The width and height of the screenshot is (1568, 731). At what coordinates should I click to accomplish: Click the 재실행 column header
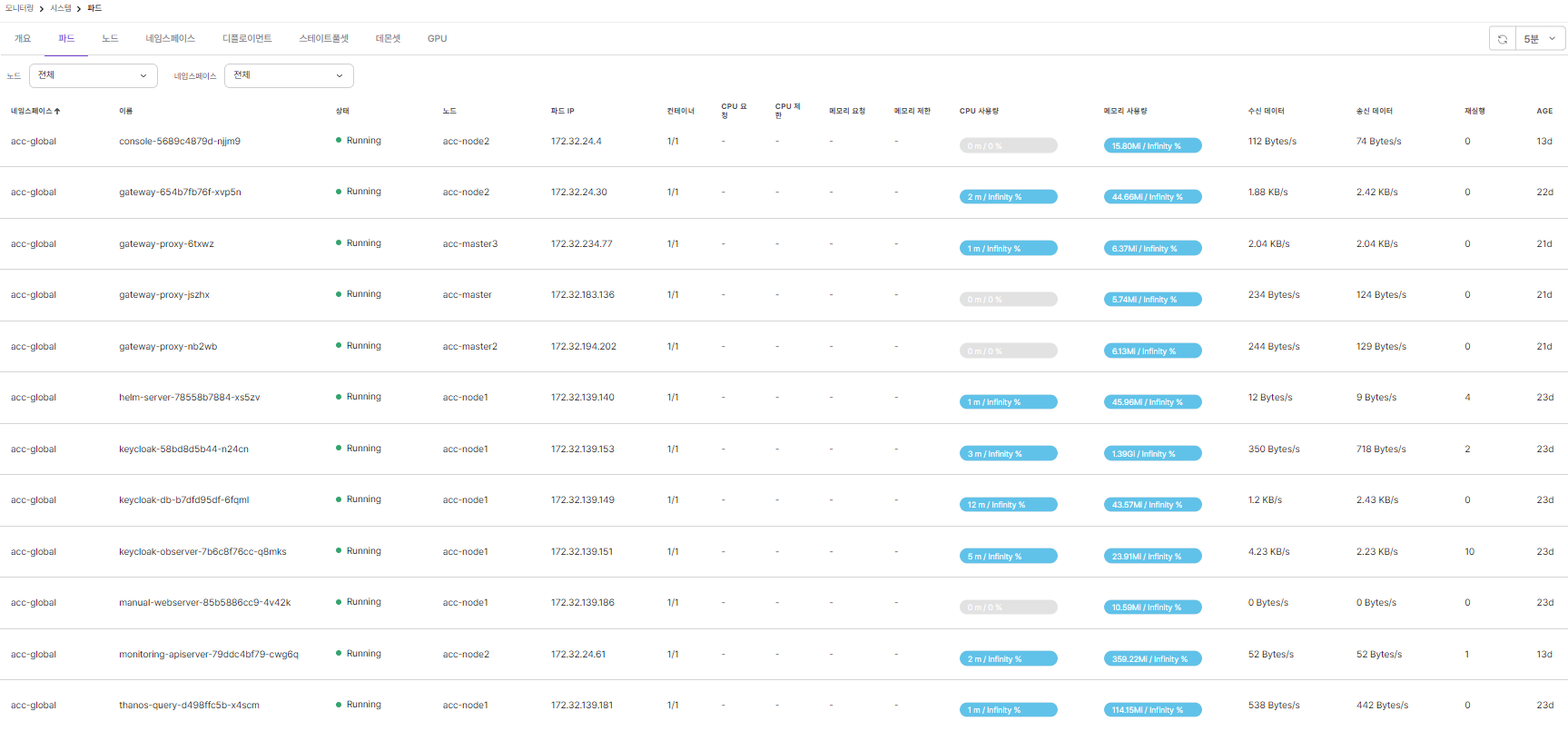[1474, 111]
